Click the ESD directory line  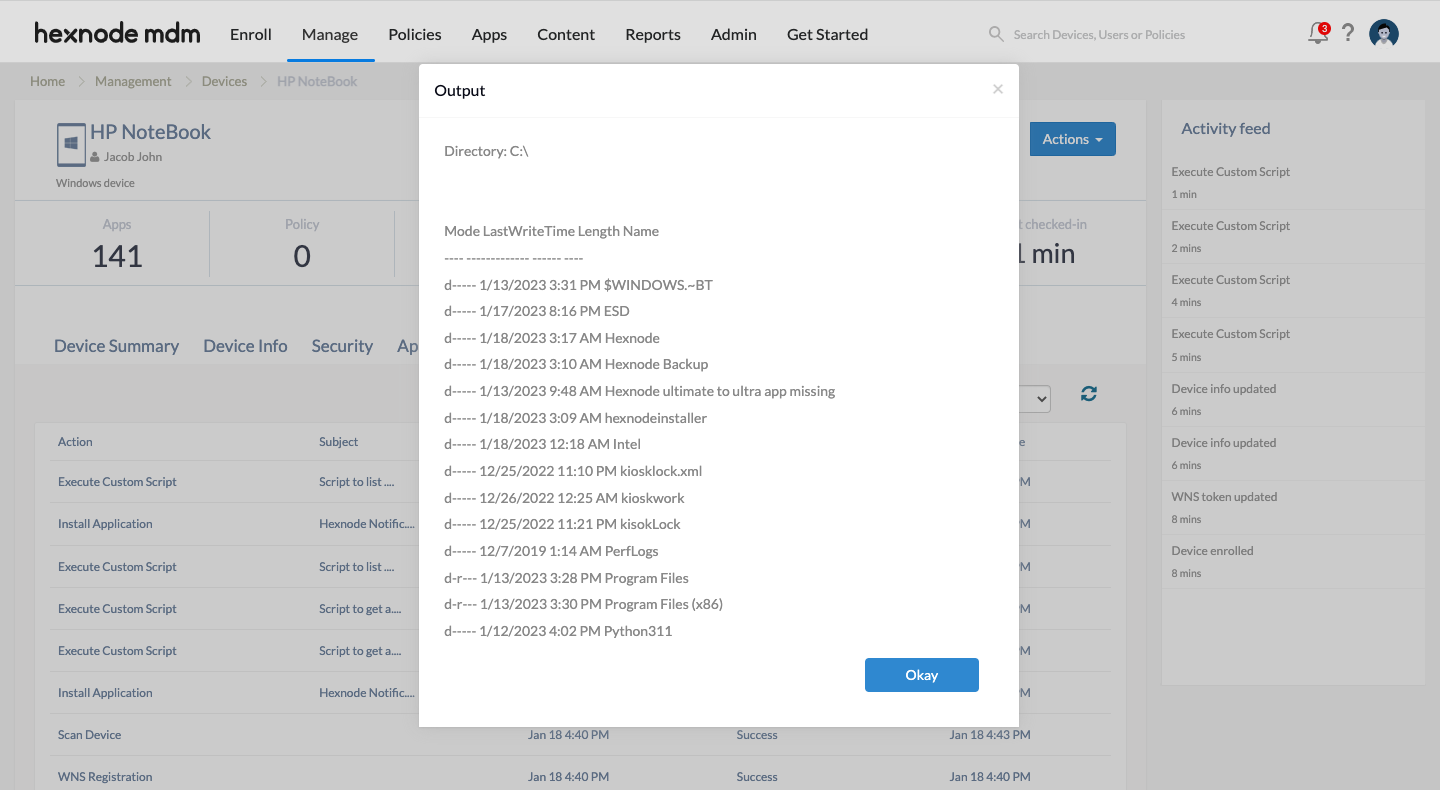[x=537, y=311]
